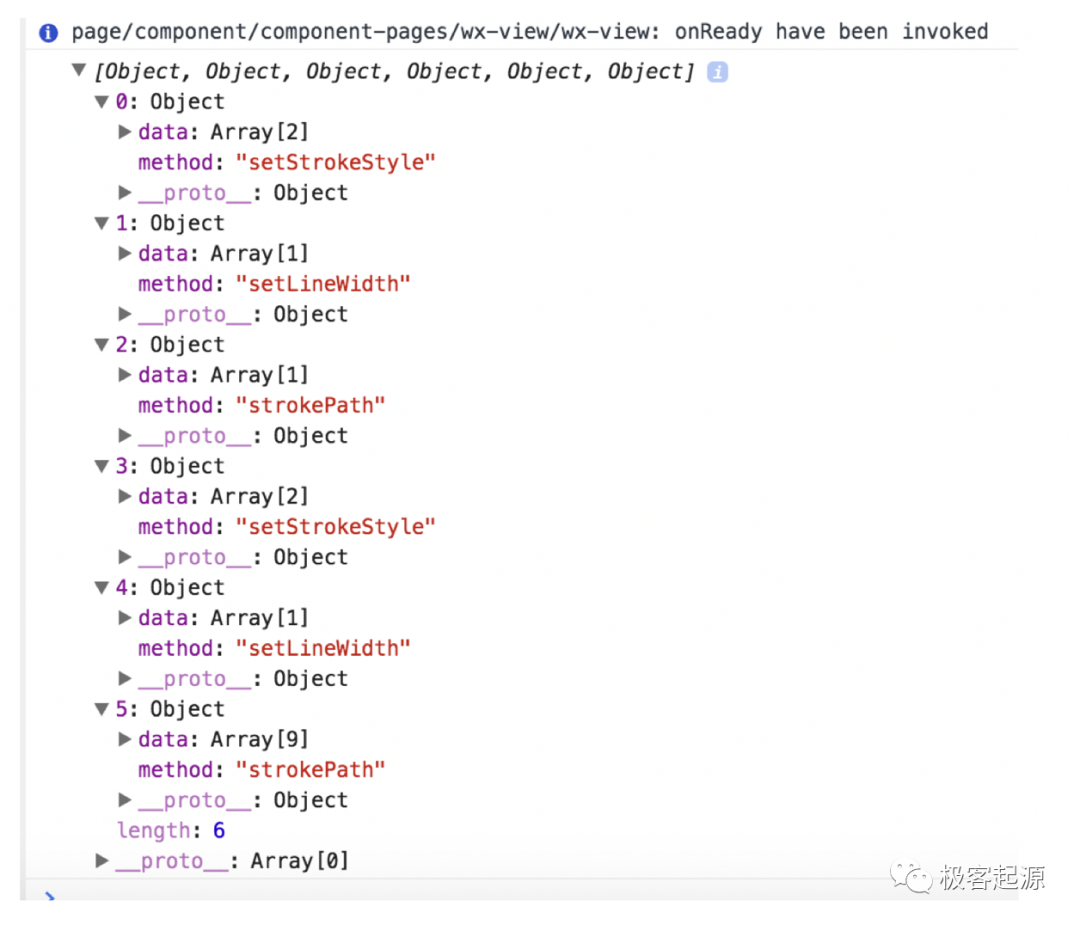1080x925 pixels.
Task: Expand the __proto__: Array[0] entry
Action: 102,860
